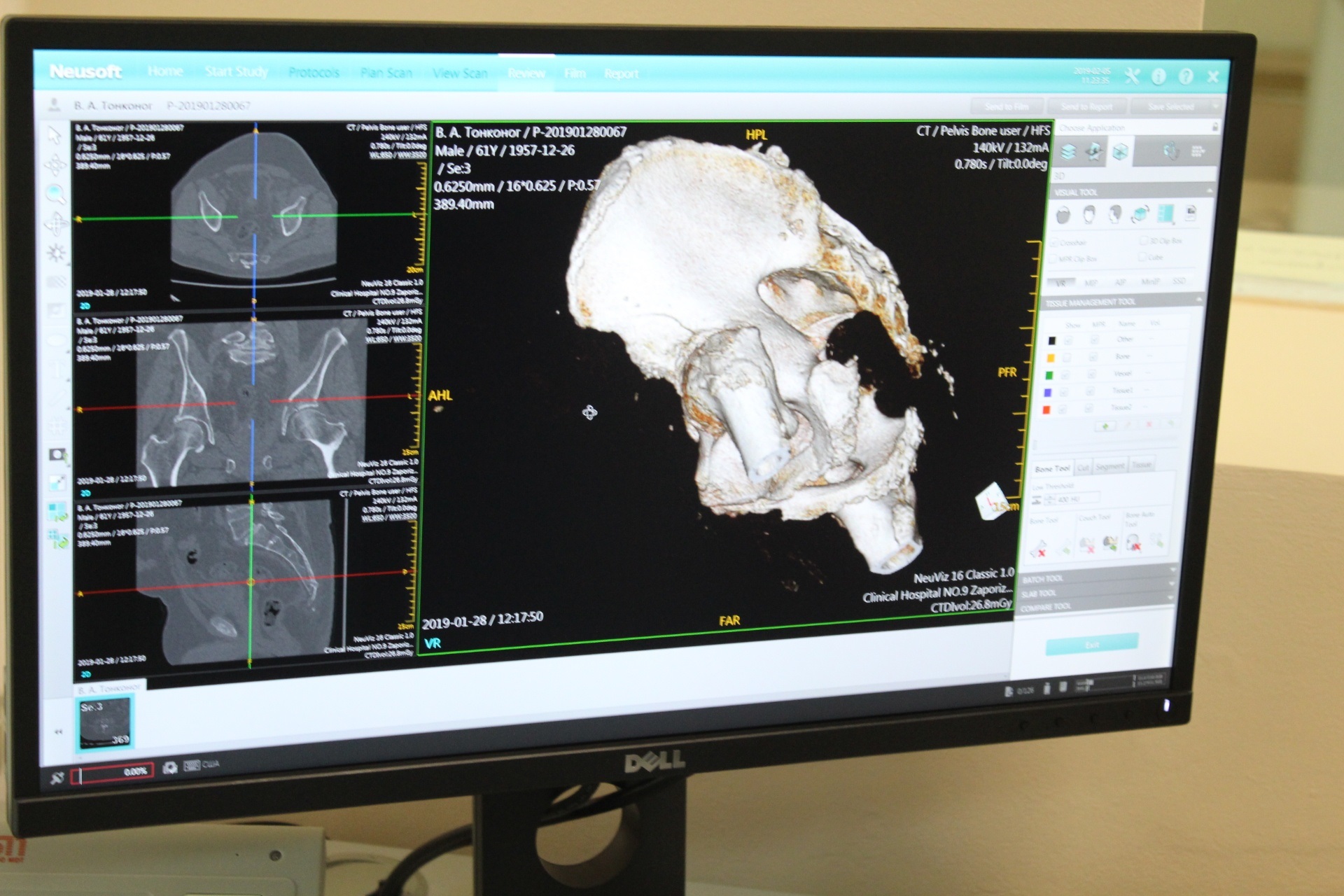
Task: Click the couch removal icon with red X
Action: click(x=1086, y=545)
